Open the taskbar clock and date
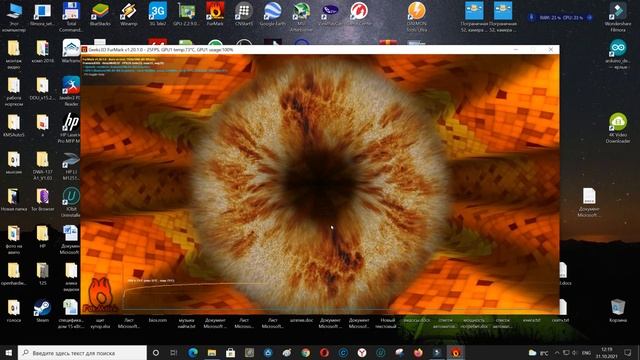640x360 pixels. click(x=607, y=353)
